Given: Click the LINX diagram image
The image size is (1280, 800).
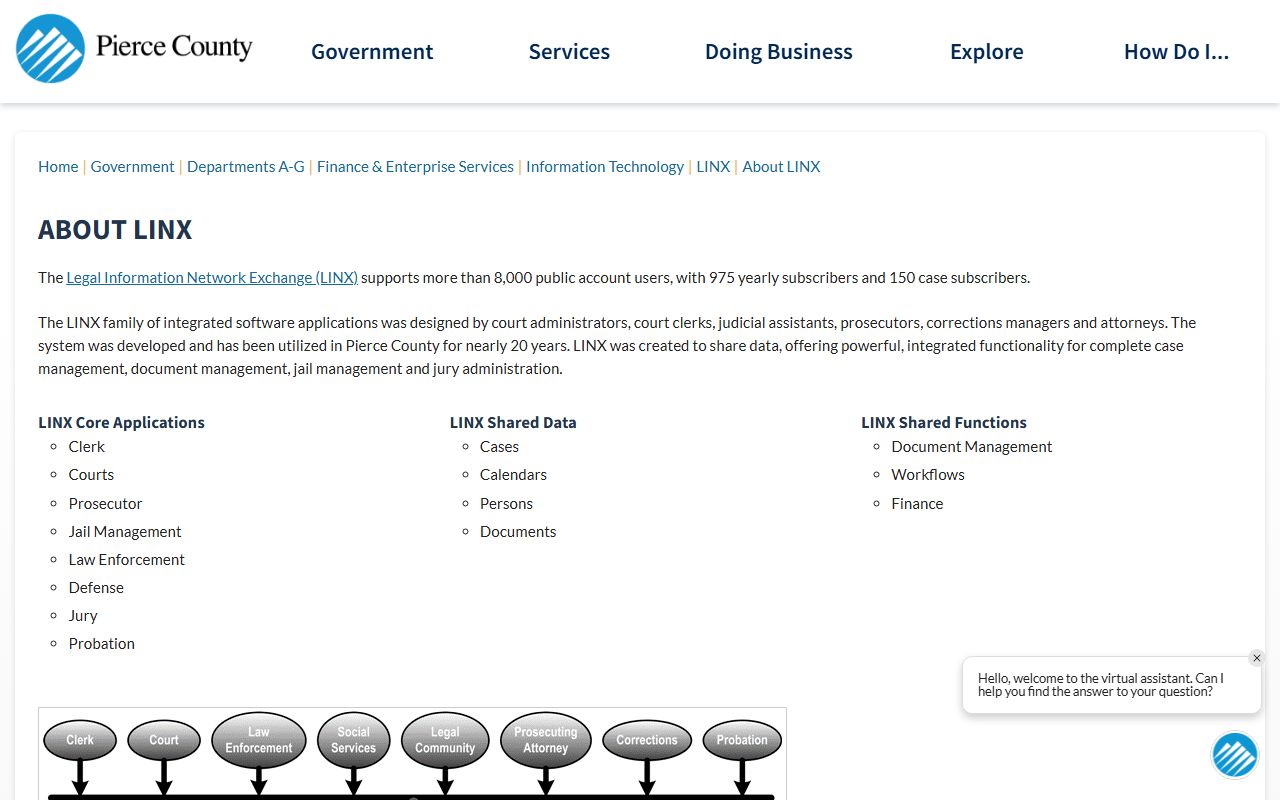Looking at the screenshot, I should [412, 754].
